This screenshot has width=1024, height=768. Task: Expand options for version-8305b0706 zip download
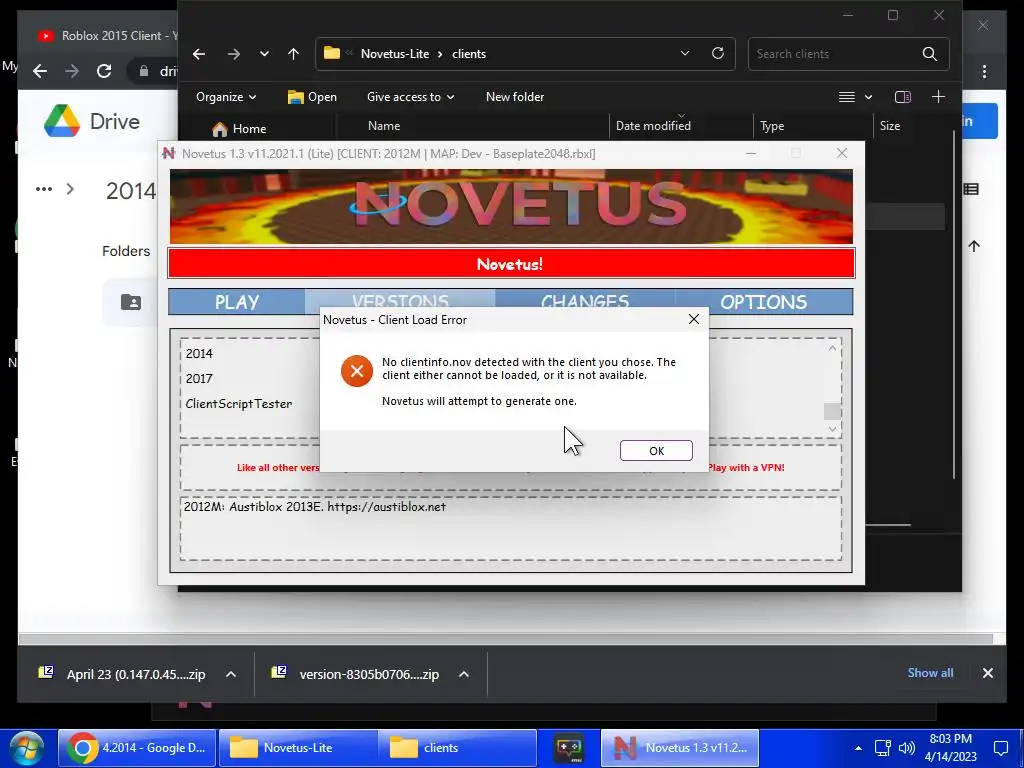coord(464,674)
